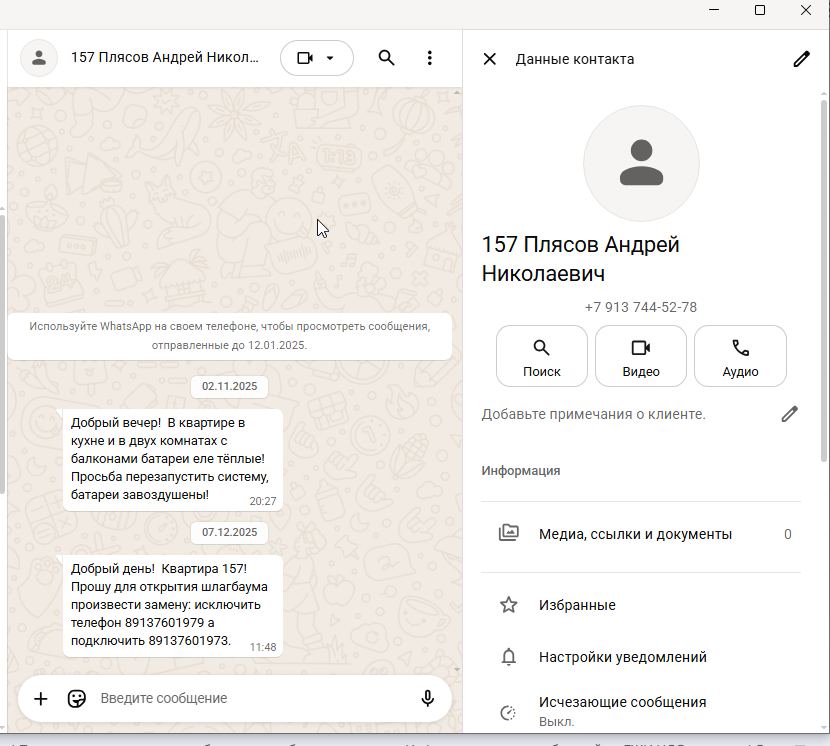
Task: Minimize the WhatsApp window
Action: pyautogui.click(x=714, y=10)
